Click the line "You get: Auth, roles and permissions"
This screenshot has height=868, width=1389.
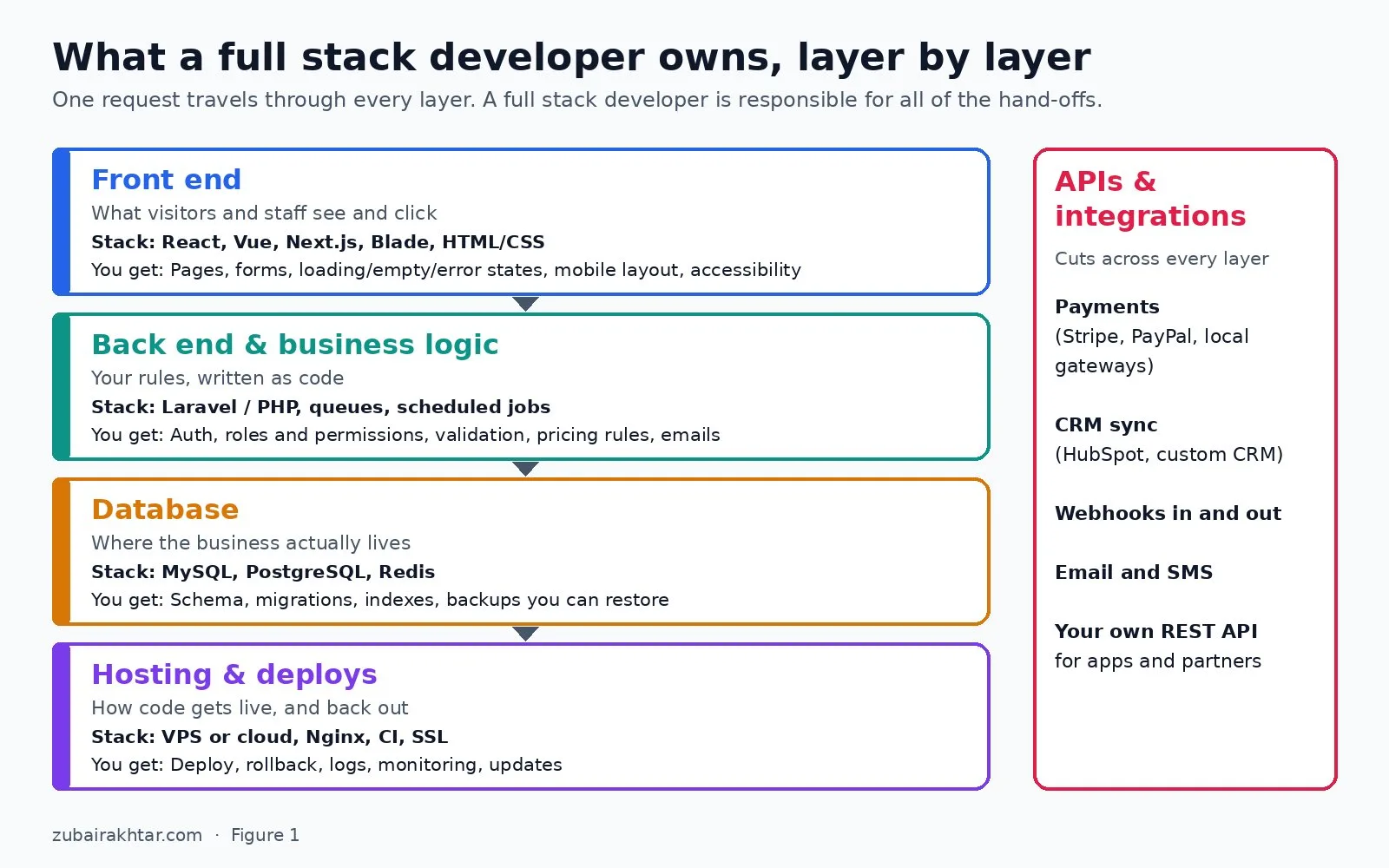click(405, 435)
